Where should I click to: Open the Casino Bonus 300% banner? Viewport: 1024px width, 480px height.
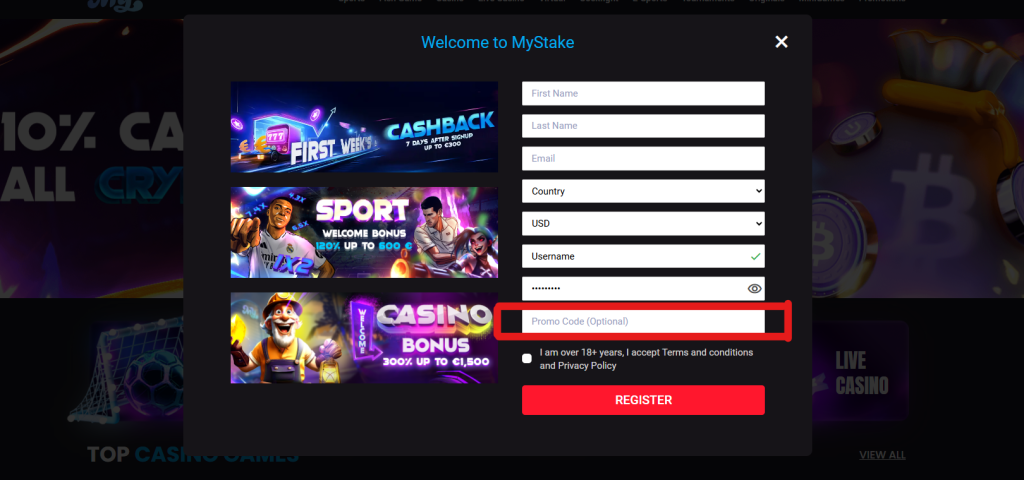tap(364, 338)
